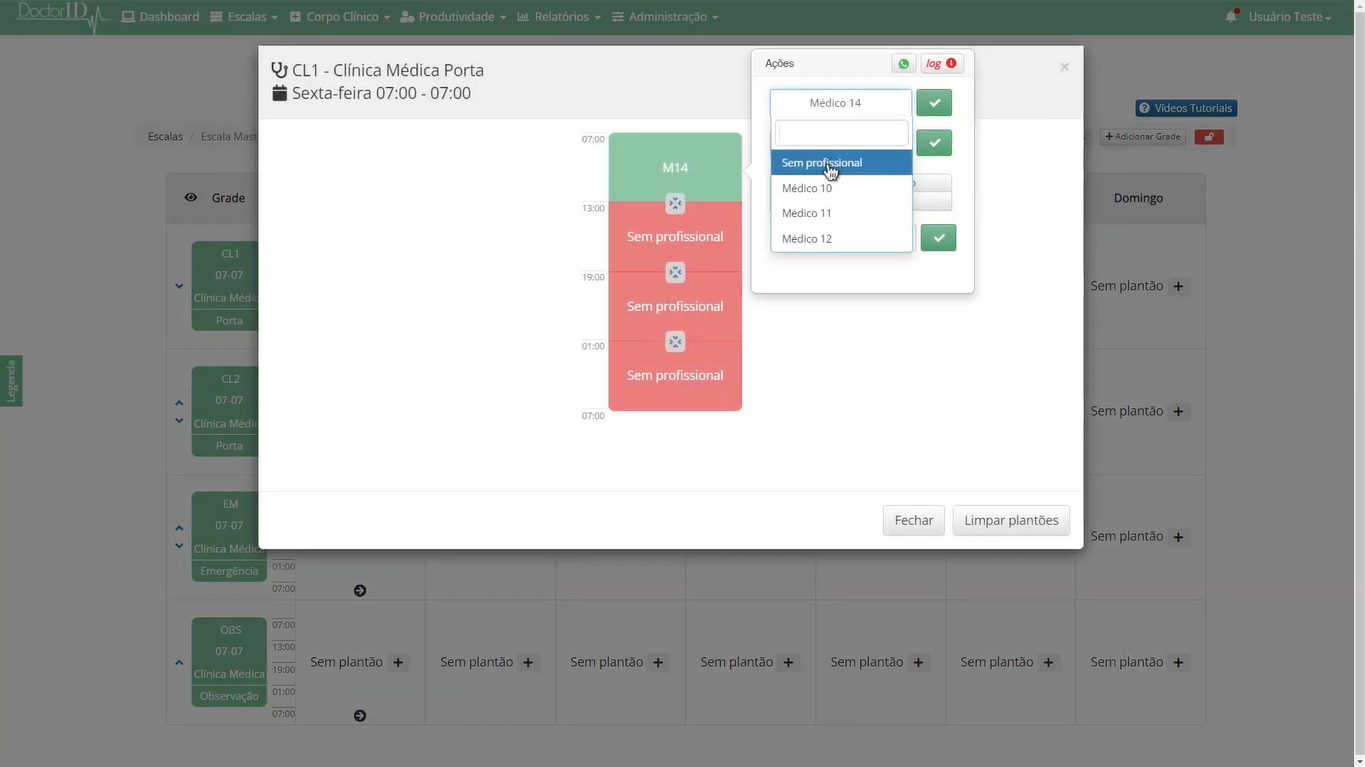Collapse the Médico 14 professional selector
The image size is (1365, 767).
(840, 103)
